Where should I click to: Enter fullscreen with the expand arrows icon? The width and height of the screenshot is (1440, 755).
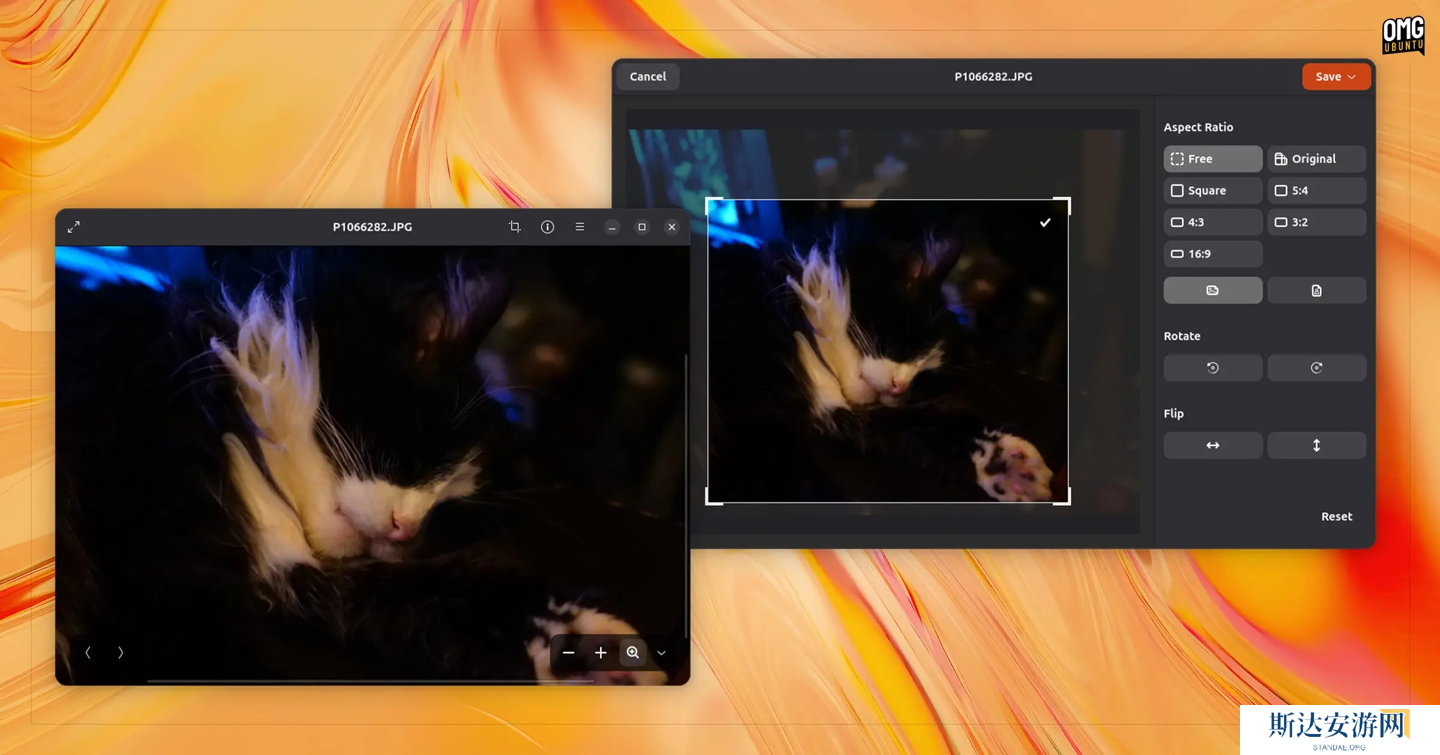(x=74, y=227)
